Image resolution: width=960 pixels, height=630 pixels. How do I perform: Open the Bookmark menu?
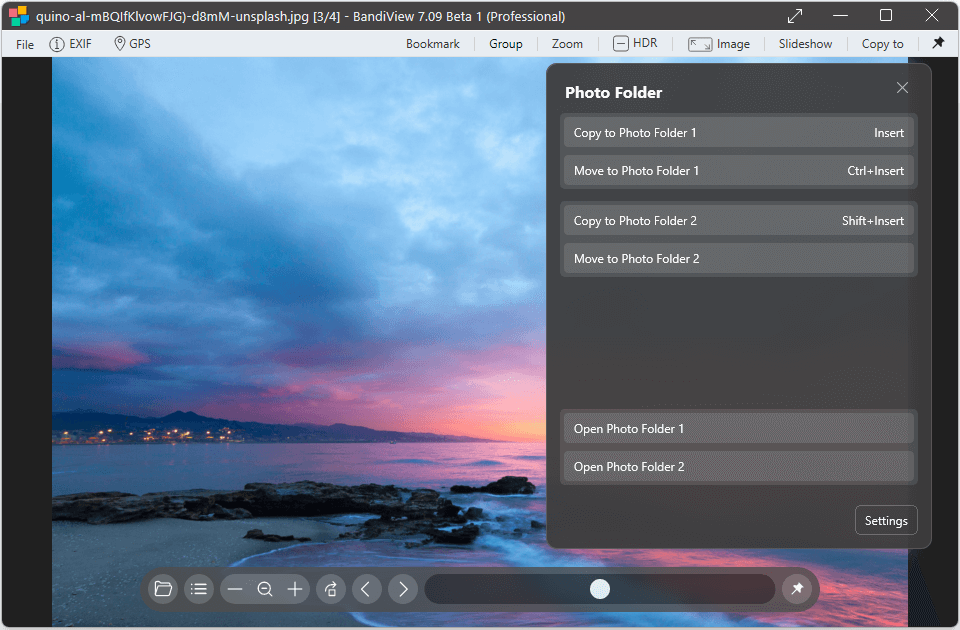433,44
